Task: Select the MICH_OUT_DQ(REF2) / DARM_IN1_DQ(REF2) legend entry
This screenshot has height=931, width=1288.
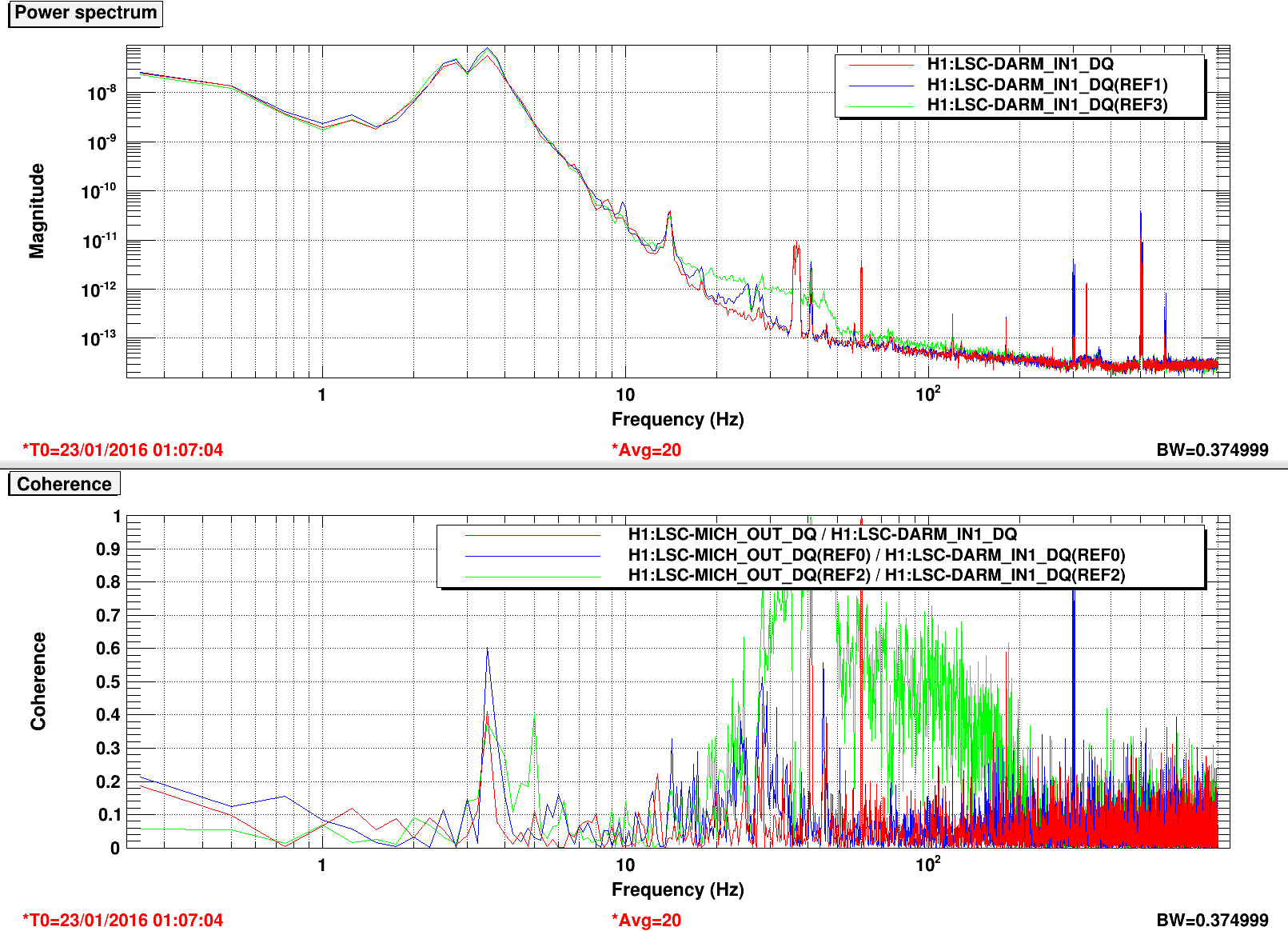Action: (x=875, y=575)
